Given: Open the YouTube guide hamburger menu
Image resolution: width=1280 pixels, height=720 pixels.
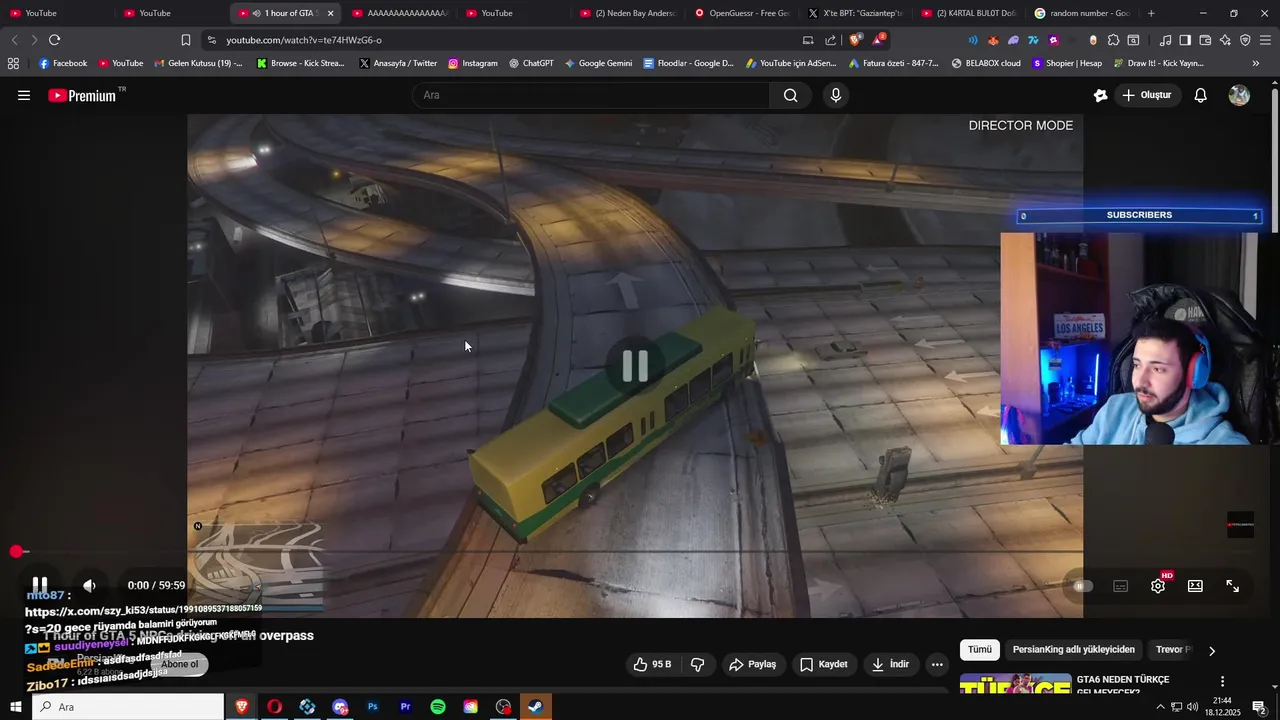Looking at the screenshot, I should coord(24,95).
